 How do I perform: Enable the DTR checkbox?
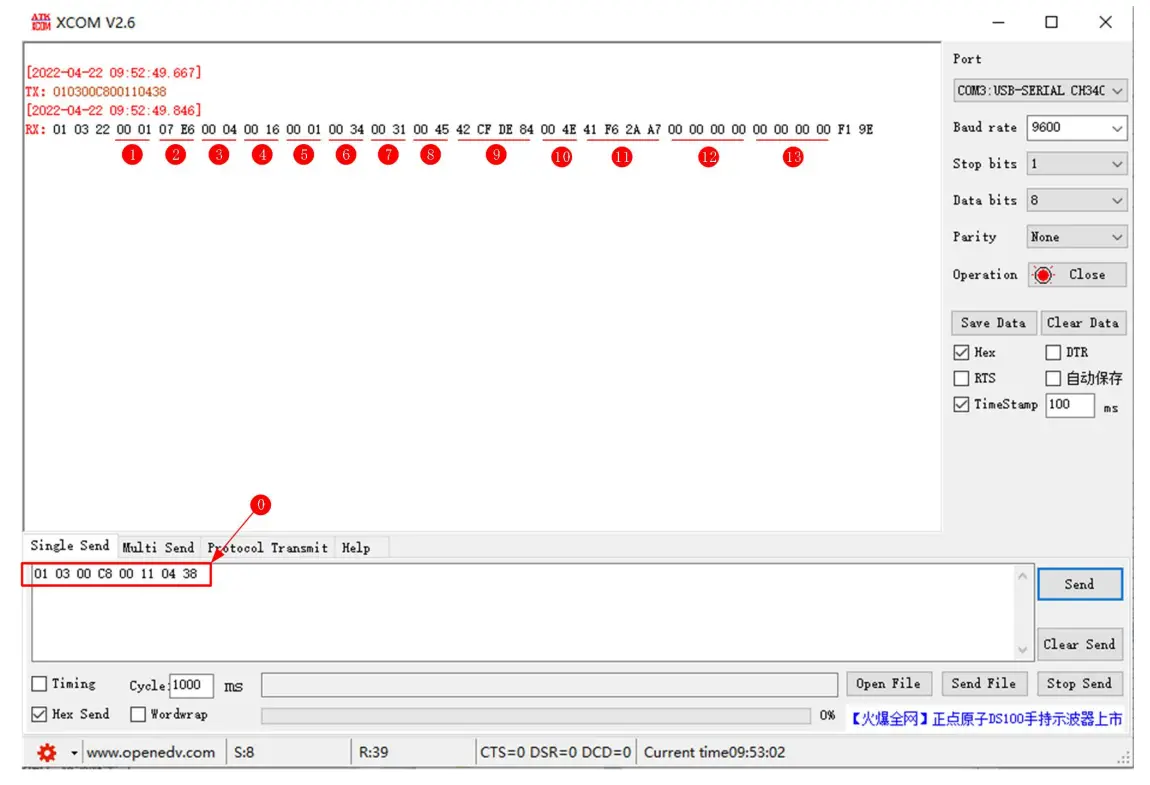click(1053, 352)
